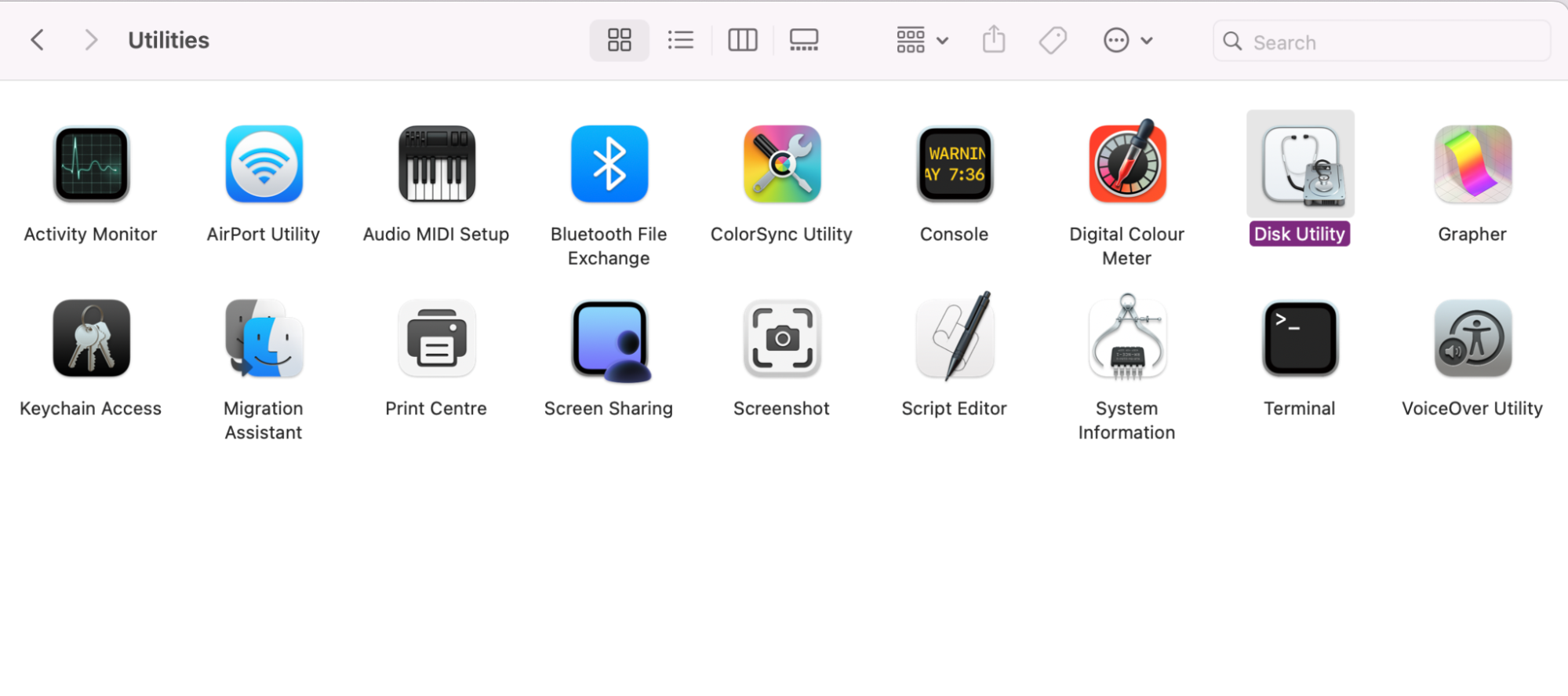This screenshot has height=696, width=1568.
Task: Click the ColorSync Utility icon
Action: point(782,164)
